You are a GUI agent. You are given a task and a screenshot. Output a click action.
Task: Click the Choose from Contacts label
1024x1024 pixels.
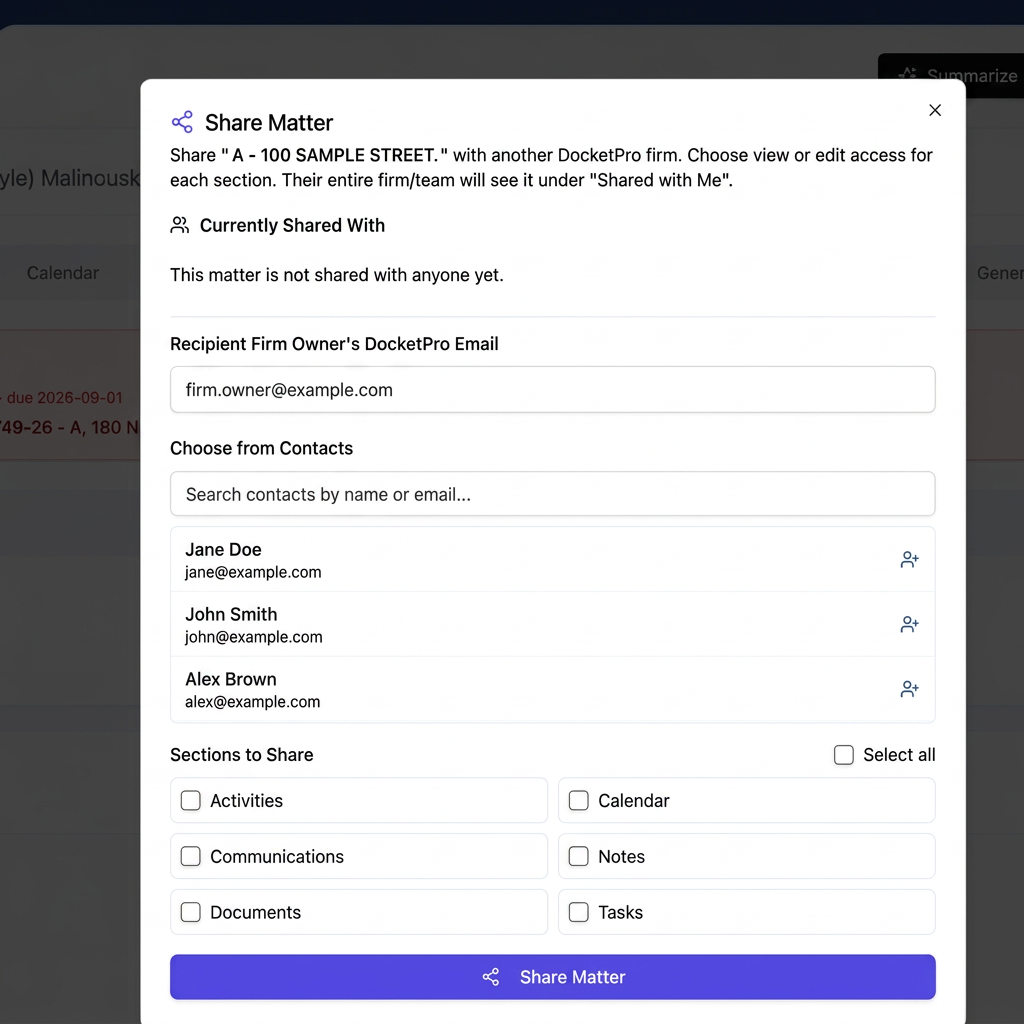261,449
